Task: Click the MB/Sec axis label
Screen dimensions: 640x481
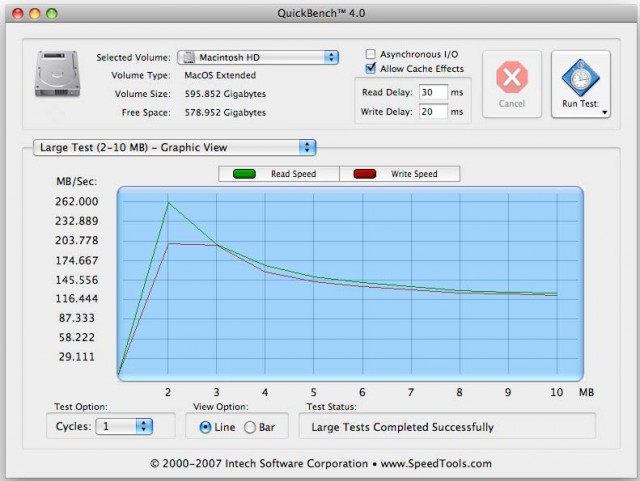Action: coord(77,181)
